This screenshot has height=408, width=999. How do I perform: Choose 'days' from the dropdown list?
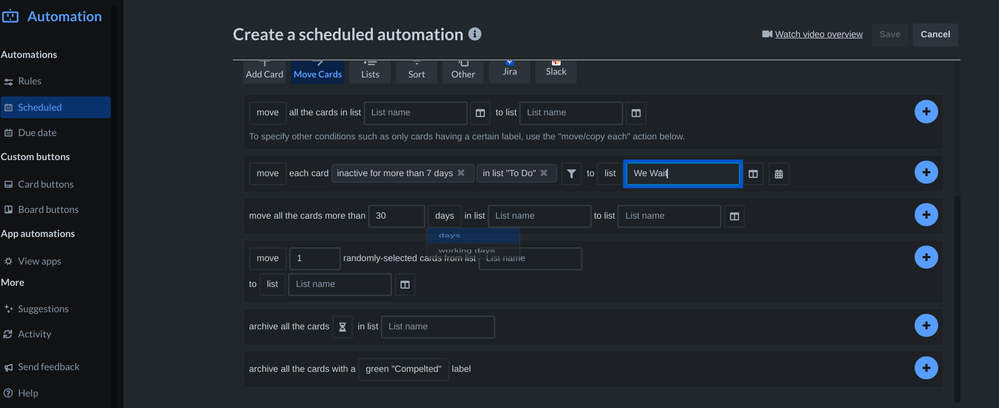coord(473,235)
